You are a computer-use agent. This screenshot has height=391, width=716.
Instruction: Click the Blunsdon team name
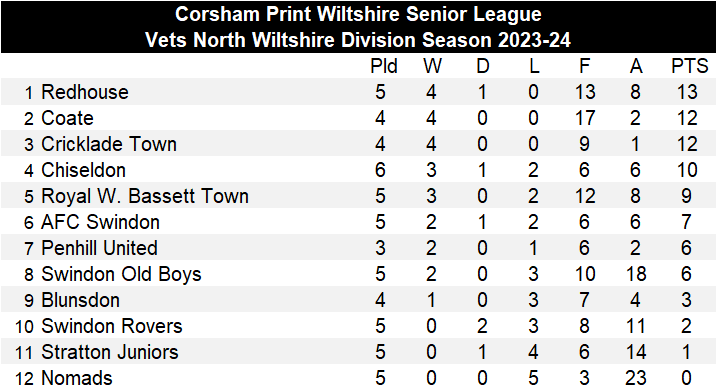tap(80, 301)
